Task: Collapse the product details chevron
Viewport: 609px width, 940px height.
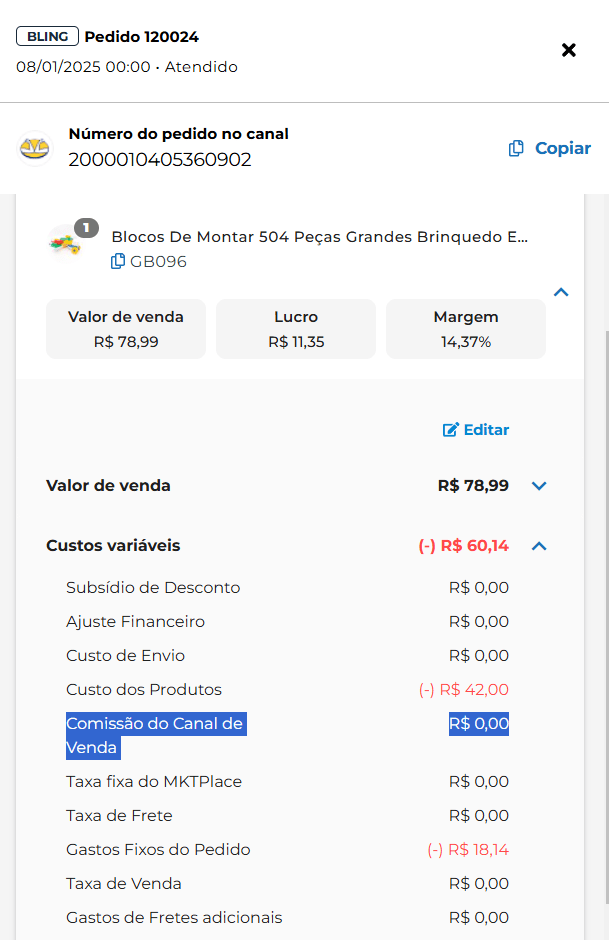Action: coord(561,292)
